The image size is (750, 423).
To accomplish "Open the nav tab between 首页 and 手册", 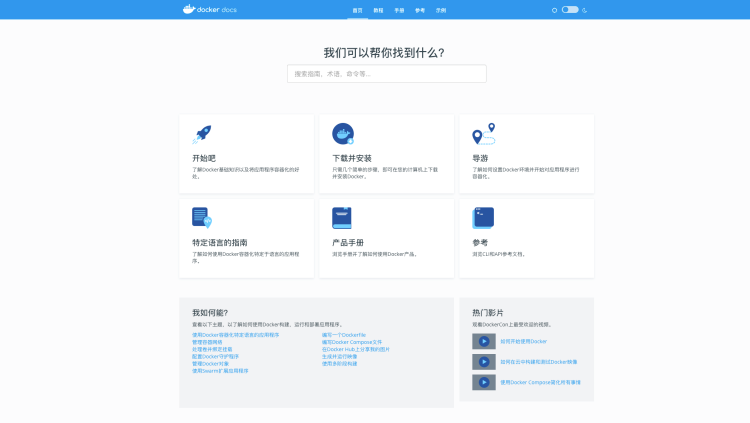I will point(378,10).
